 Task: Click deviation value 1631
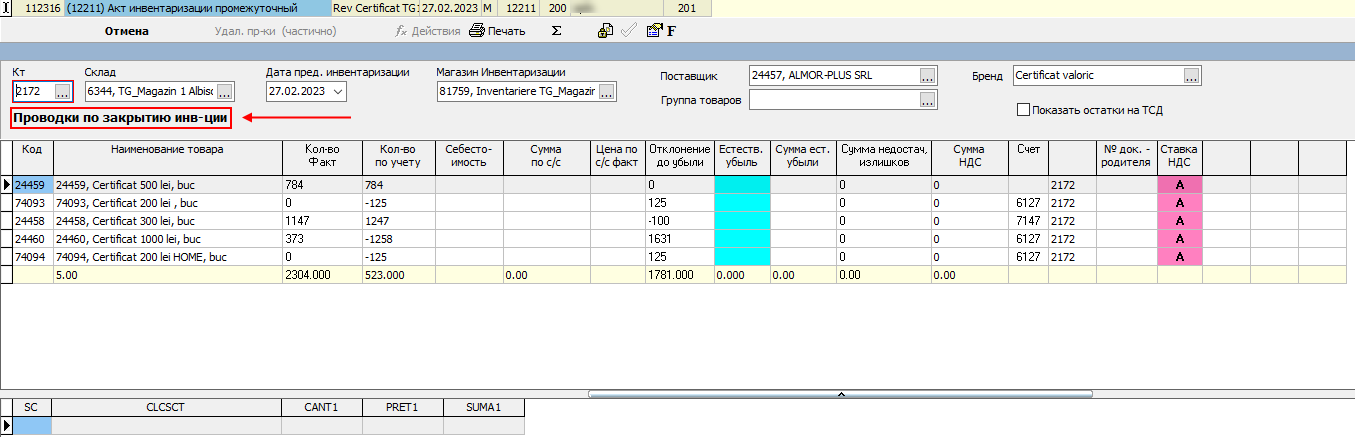[680, 239]
